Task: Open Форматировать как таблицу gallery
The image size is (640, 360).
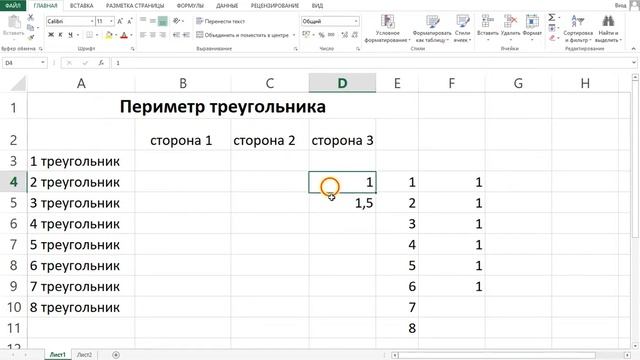Action: point(432,28)
